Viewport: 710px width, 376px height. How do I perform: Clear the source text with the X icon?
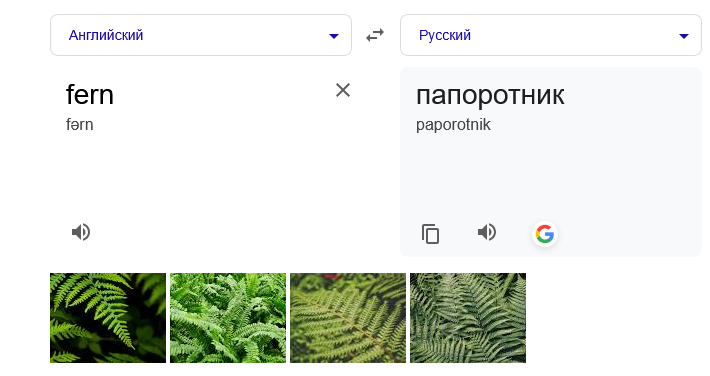pos(343,90)
